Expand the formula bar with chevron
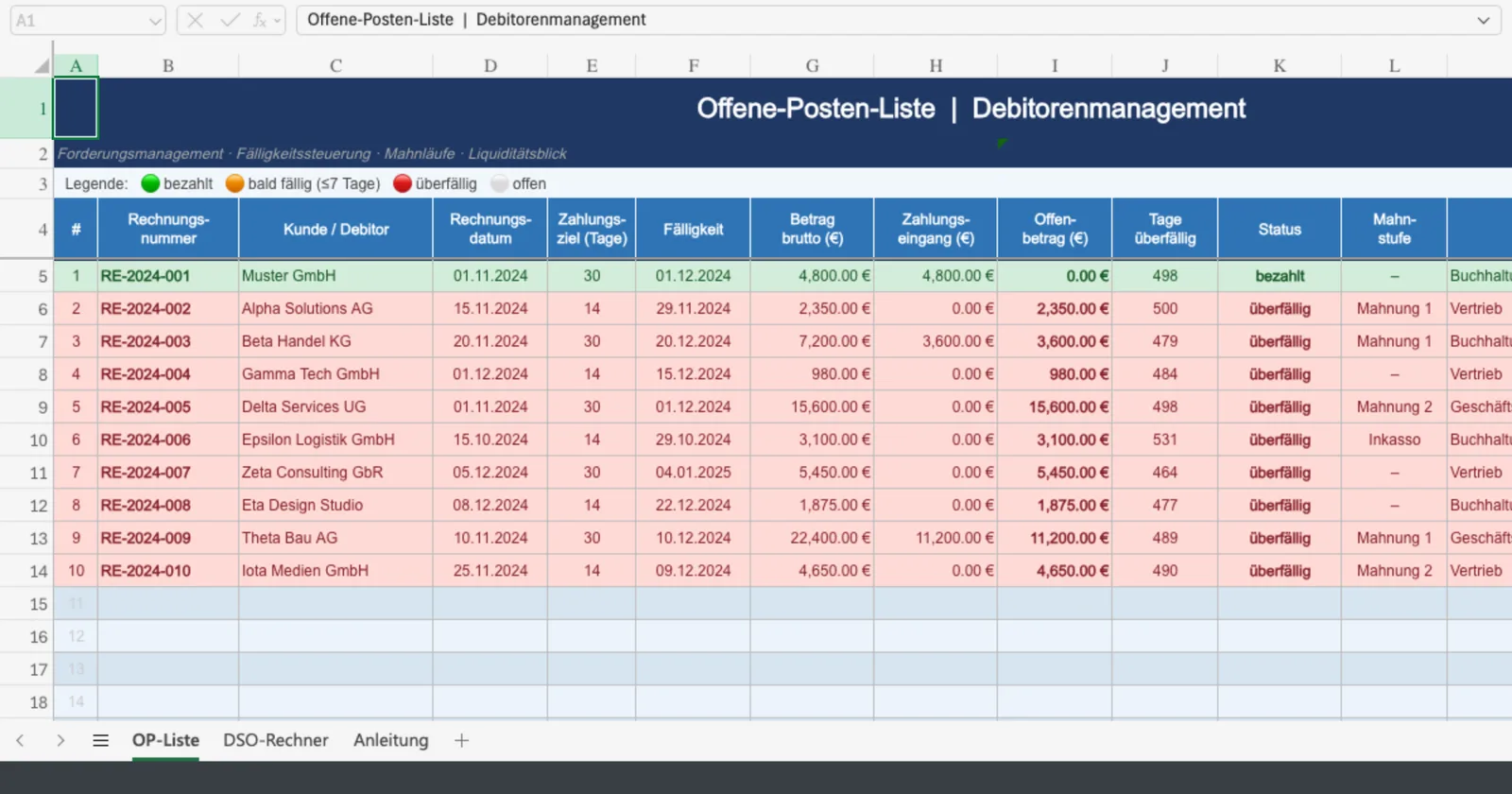This screenshot has width=1512, height=794. [1483, 20]
